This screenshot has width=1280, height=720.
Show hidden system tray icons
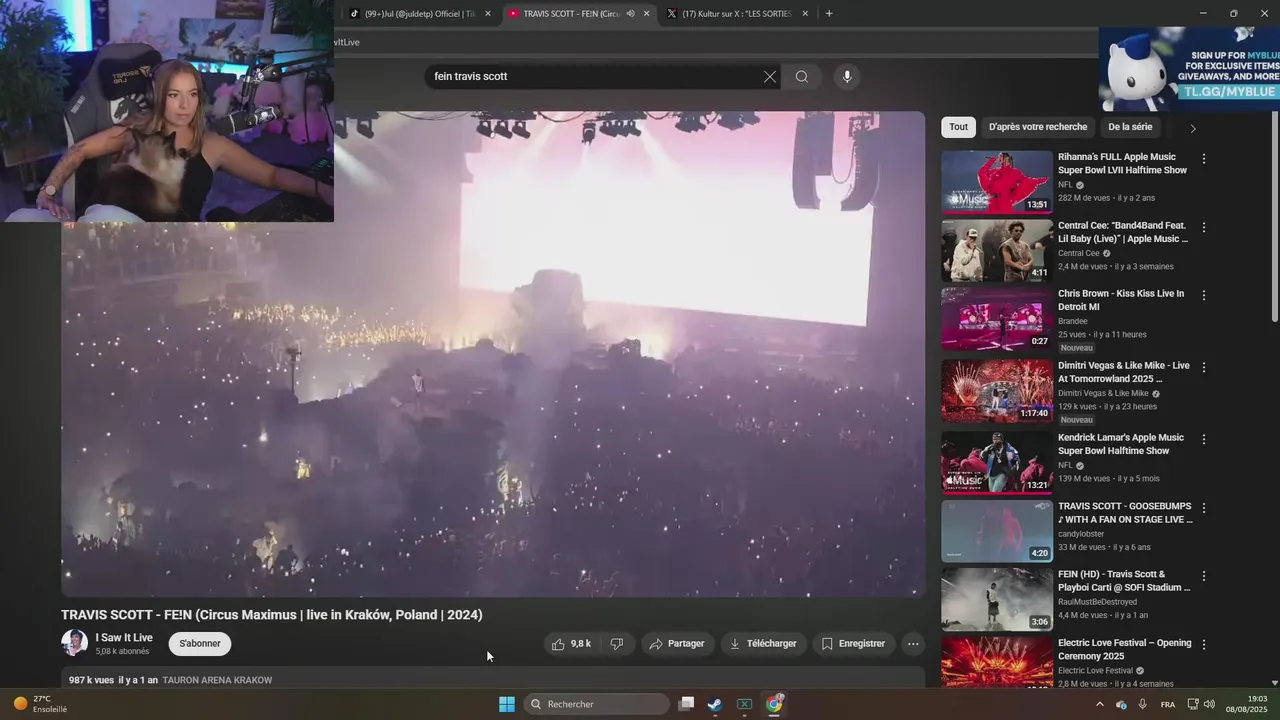1100,704
